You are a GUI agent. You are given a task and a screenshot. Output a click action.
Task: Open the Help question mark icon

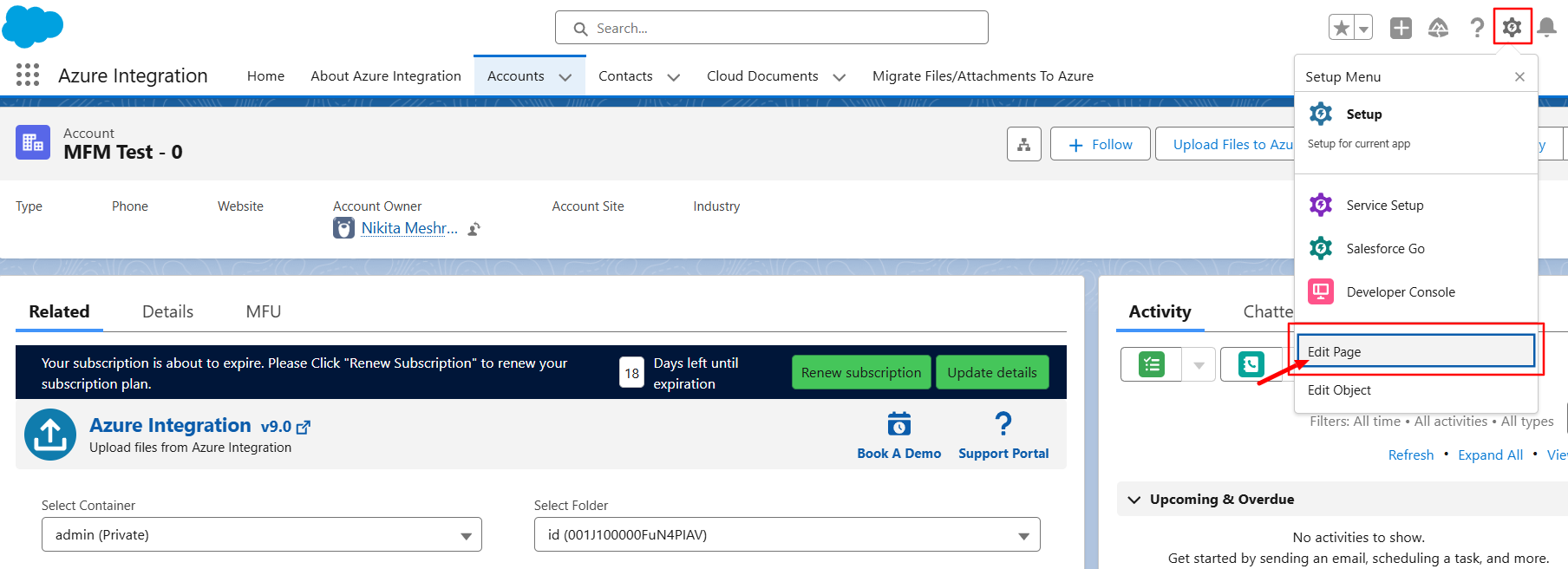(x=1477, y=28)
